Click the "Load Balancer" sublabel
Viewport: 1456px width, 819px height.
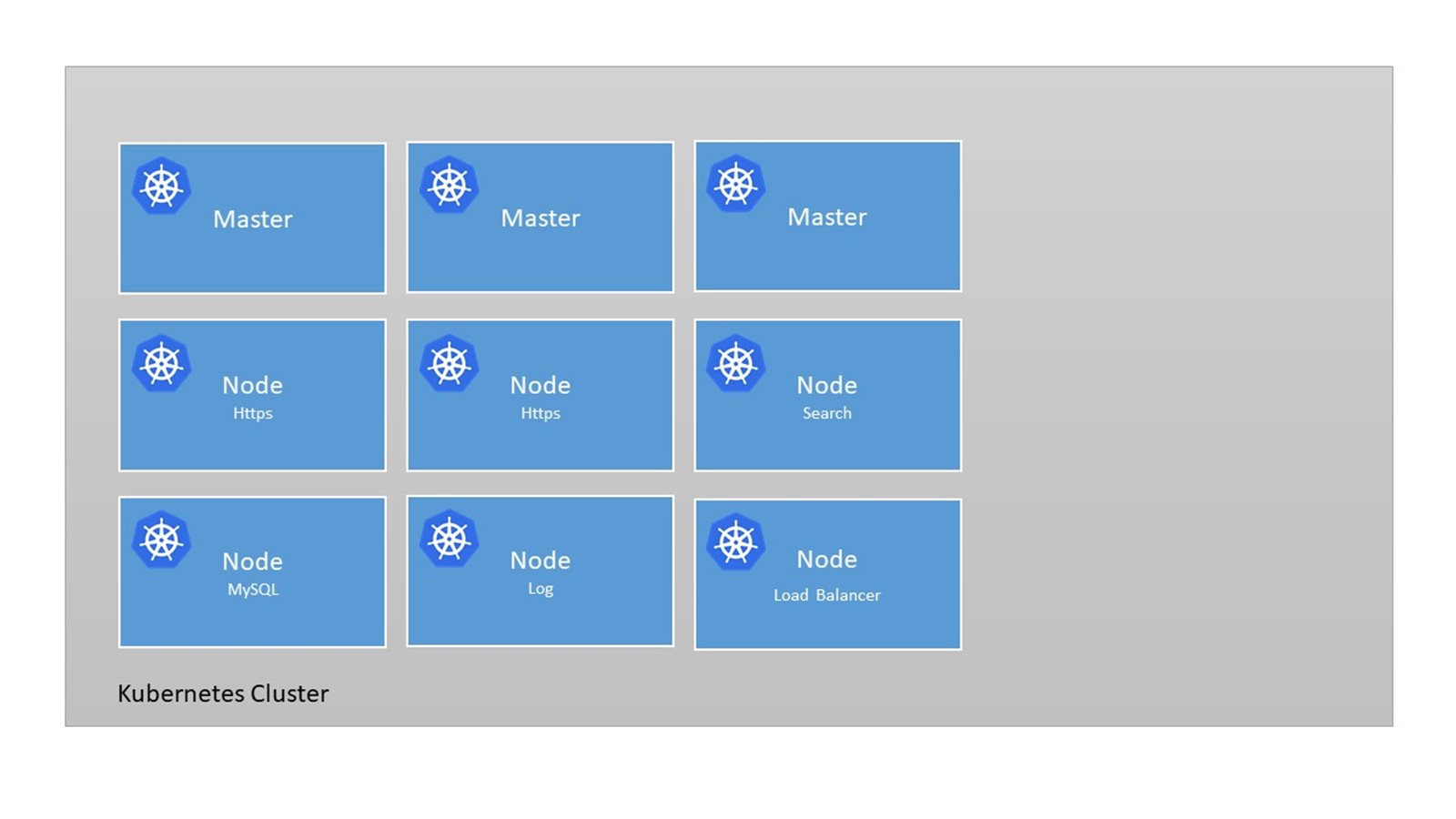point(827,595)
